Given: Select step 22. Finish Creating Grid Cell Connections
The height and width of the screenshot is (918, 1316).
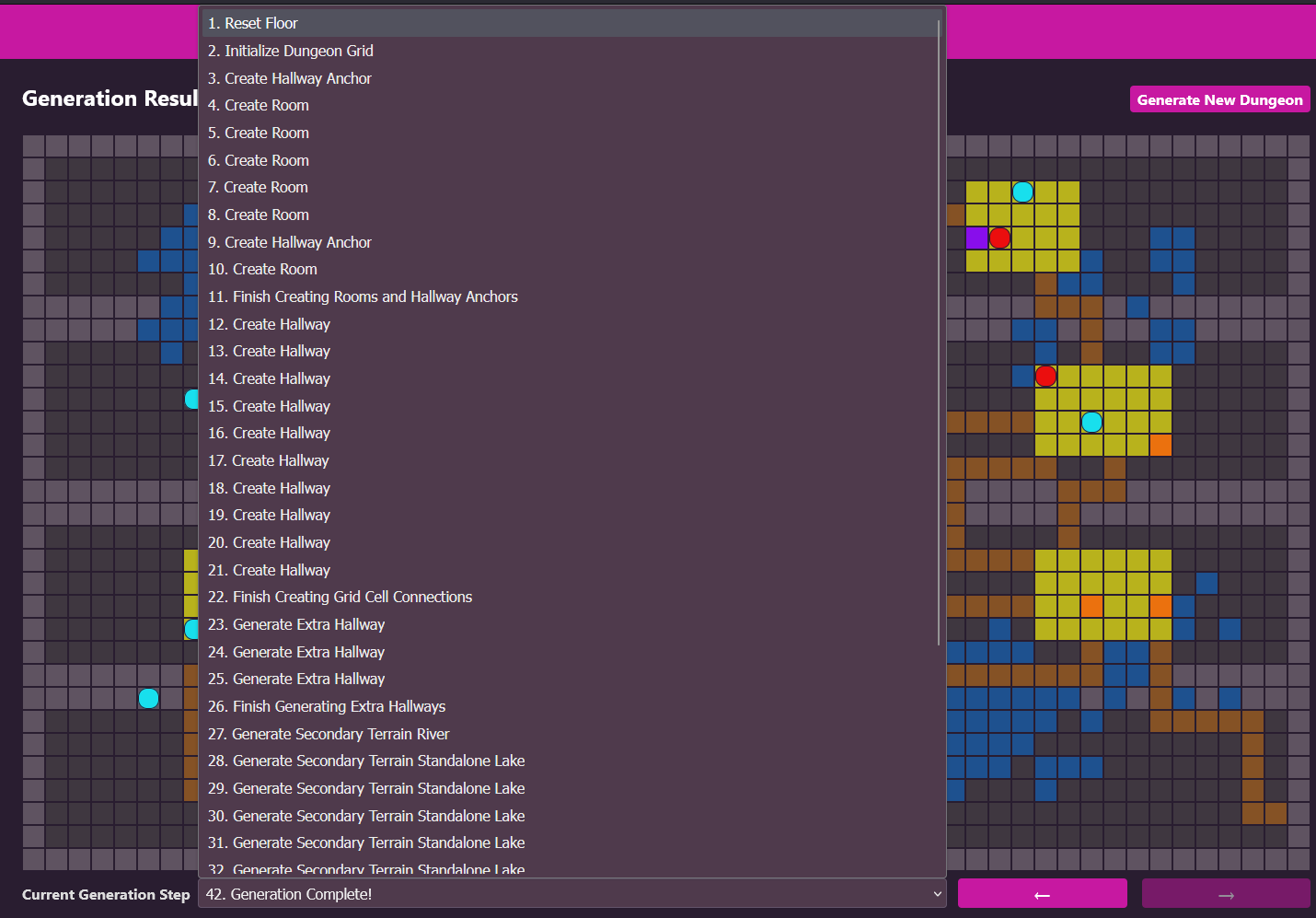Looking at the screenshot, I should pyautogui.click(x=571, y=597).
